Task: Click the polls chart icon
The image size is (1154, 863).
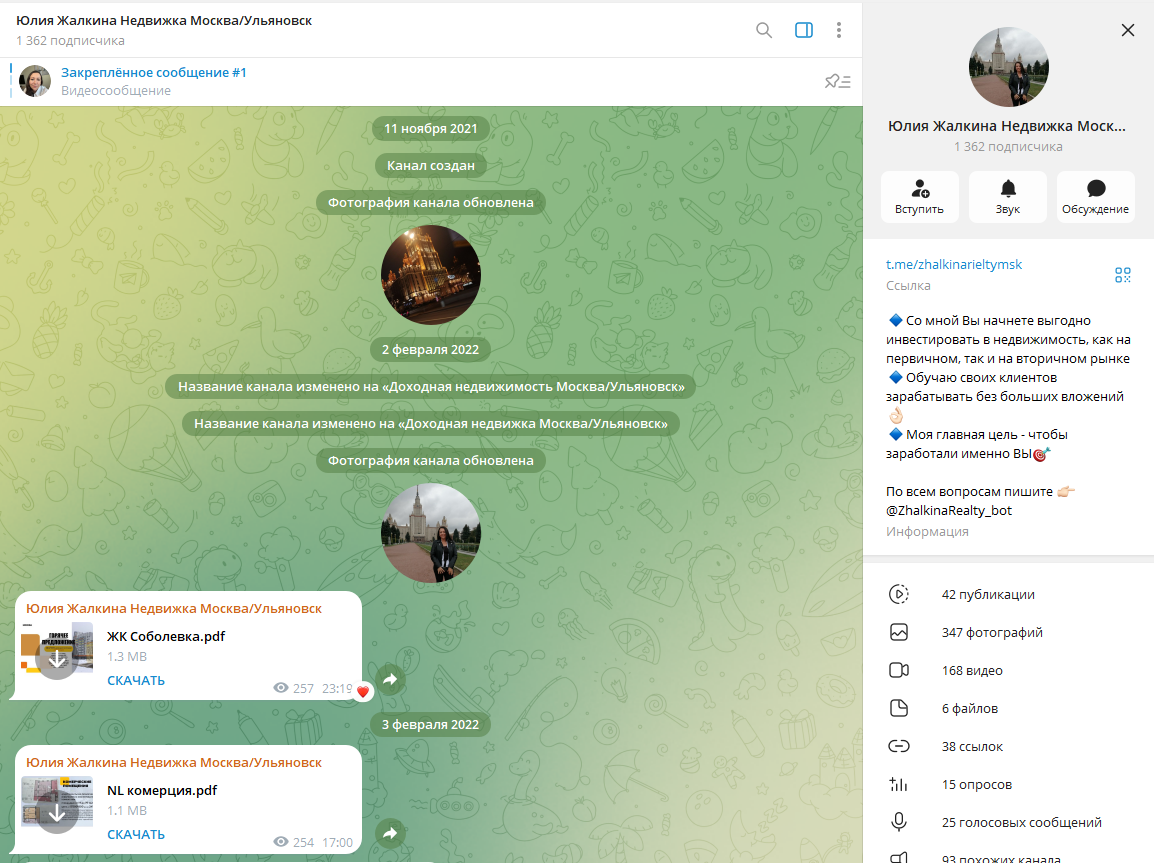Action: [899, 784]
